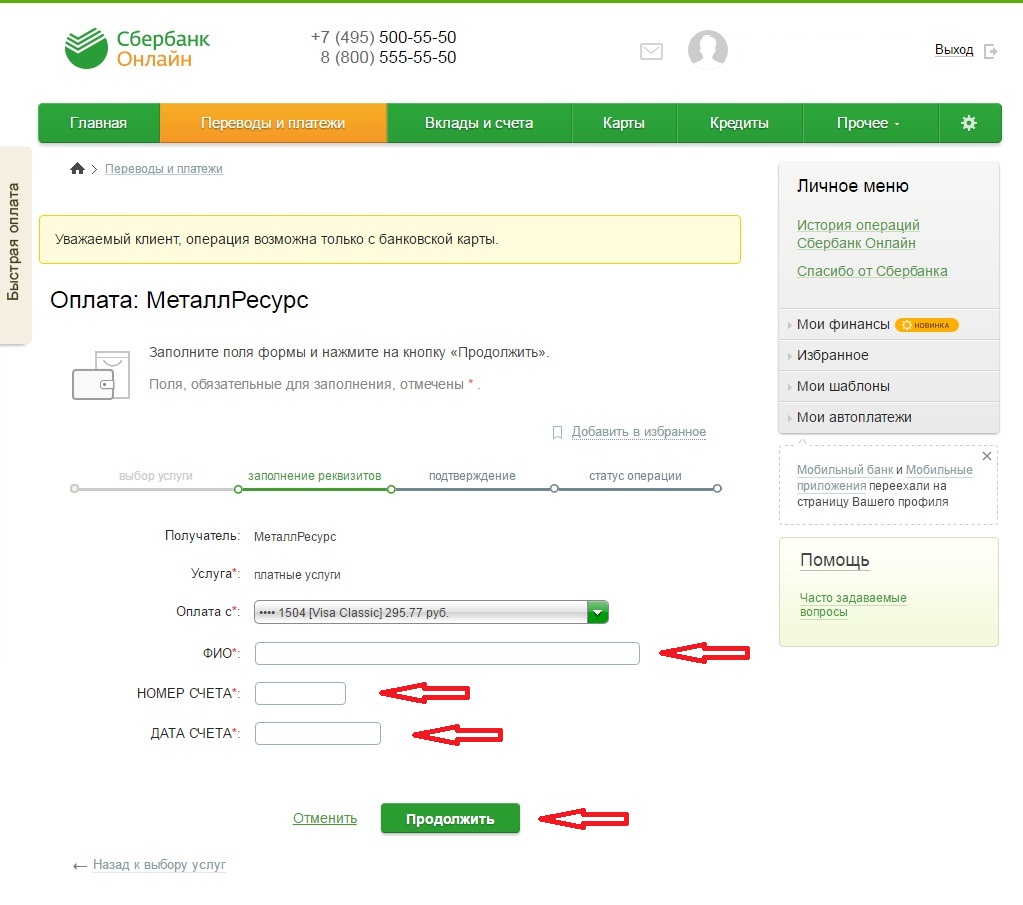The width and height of the screenshot is (1023, 905).
Task: Open История операций Сбербанк Онлайн link
Action: tap(858, 234)
